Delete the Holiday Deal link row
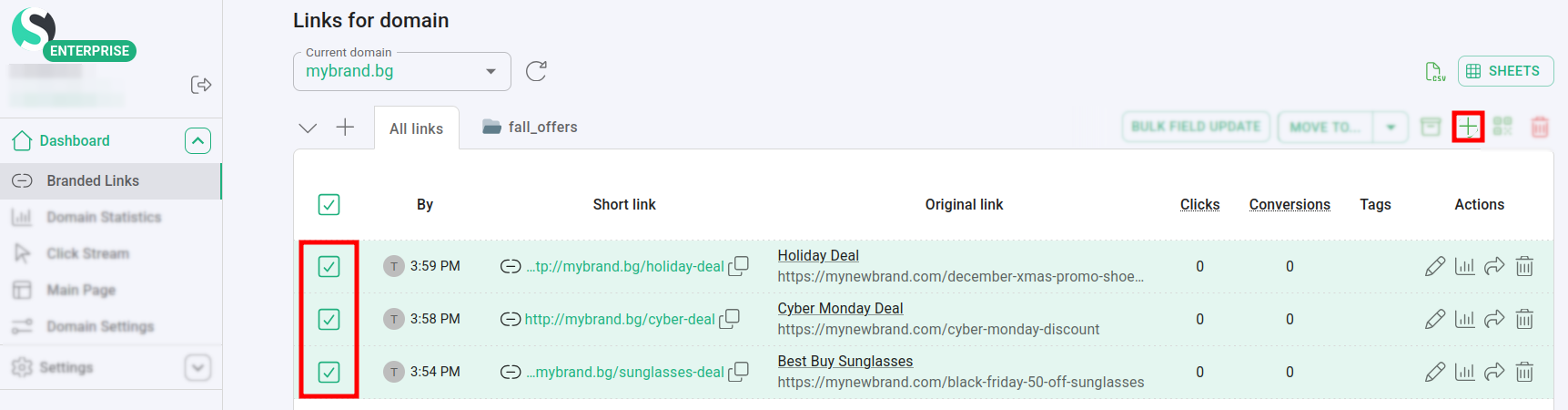 click(1524, 266)
